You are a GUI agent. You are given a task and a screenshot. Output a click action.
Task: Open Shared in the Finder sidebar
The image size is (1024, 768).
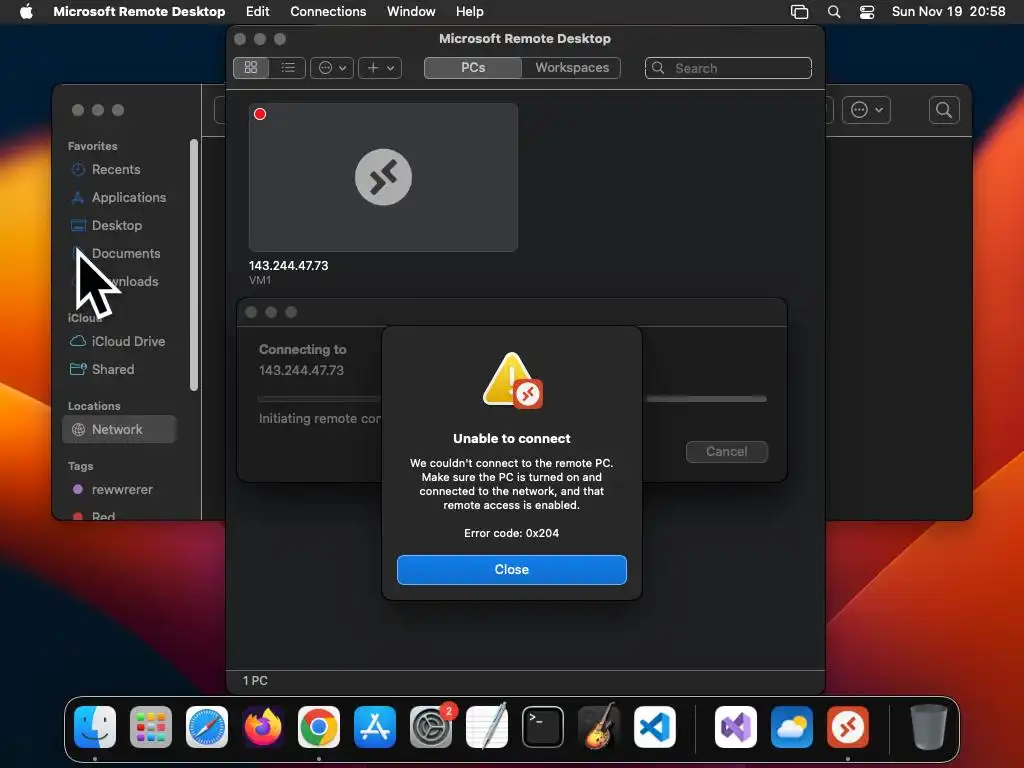click(x=112, y=370)
